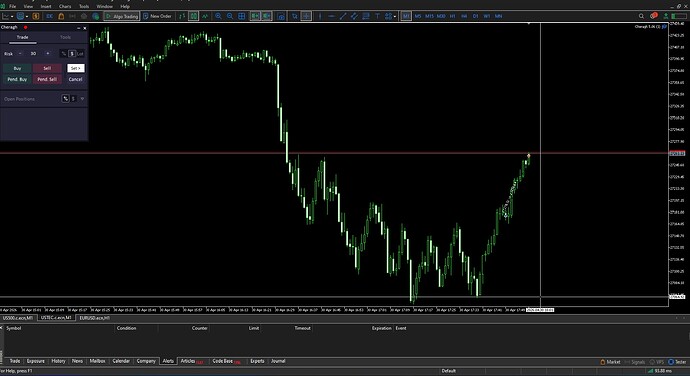Switch to the History tab

(x=58, y=361)
